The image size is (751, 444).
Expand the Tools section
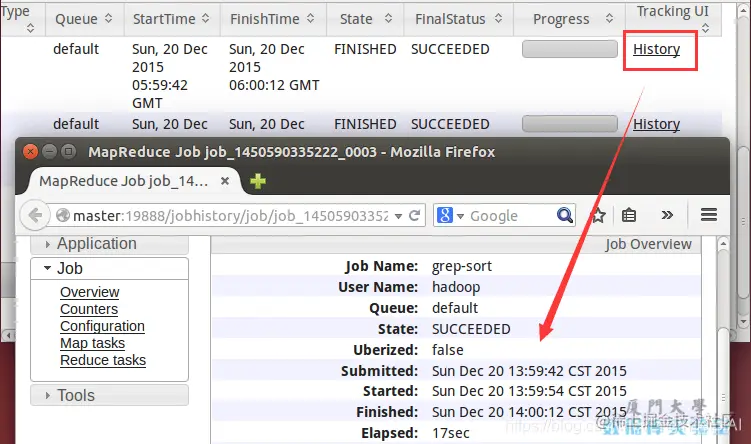pyautogui.click(x=109, y=395)
